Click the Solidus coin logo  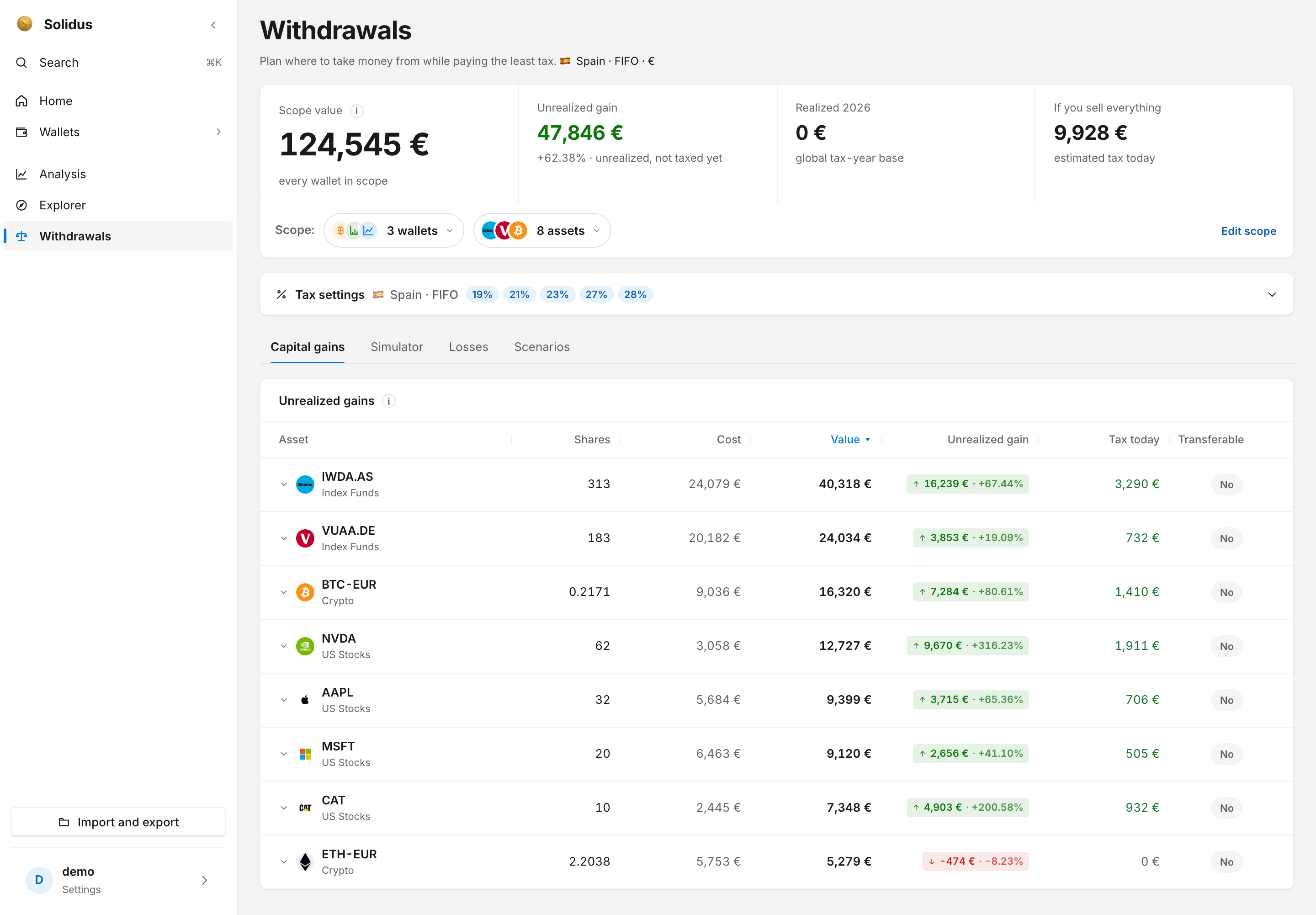(24, 24)
